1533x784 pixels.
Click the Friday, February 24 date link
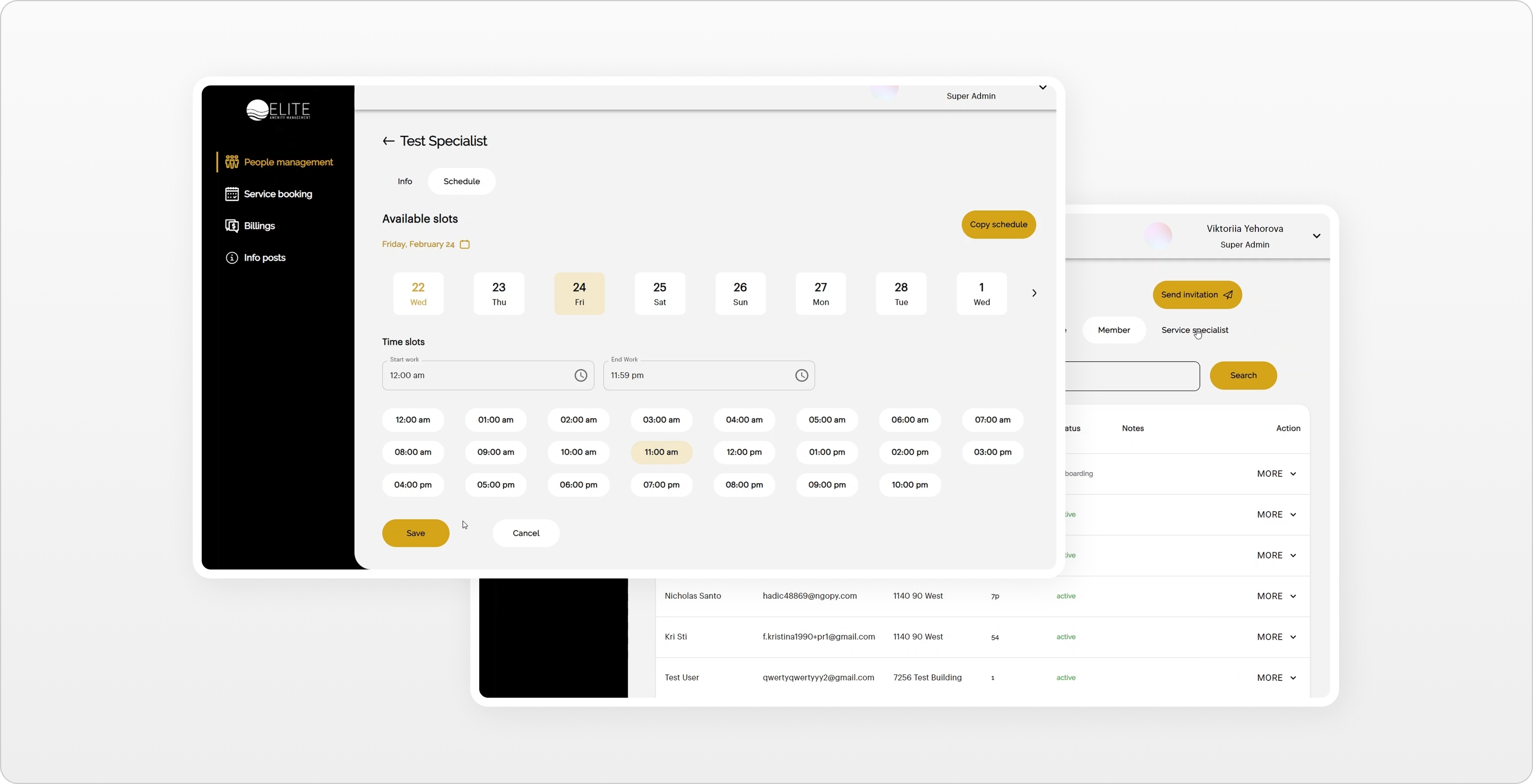[418, 244]
